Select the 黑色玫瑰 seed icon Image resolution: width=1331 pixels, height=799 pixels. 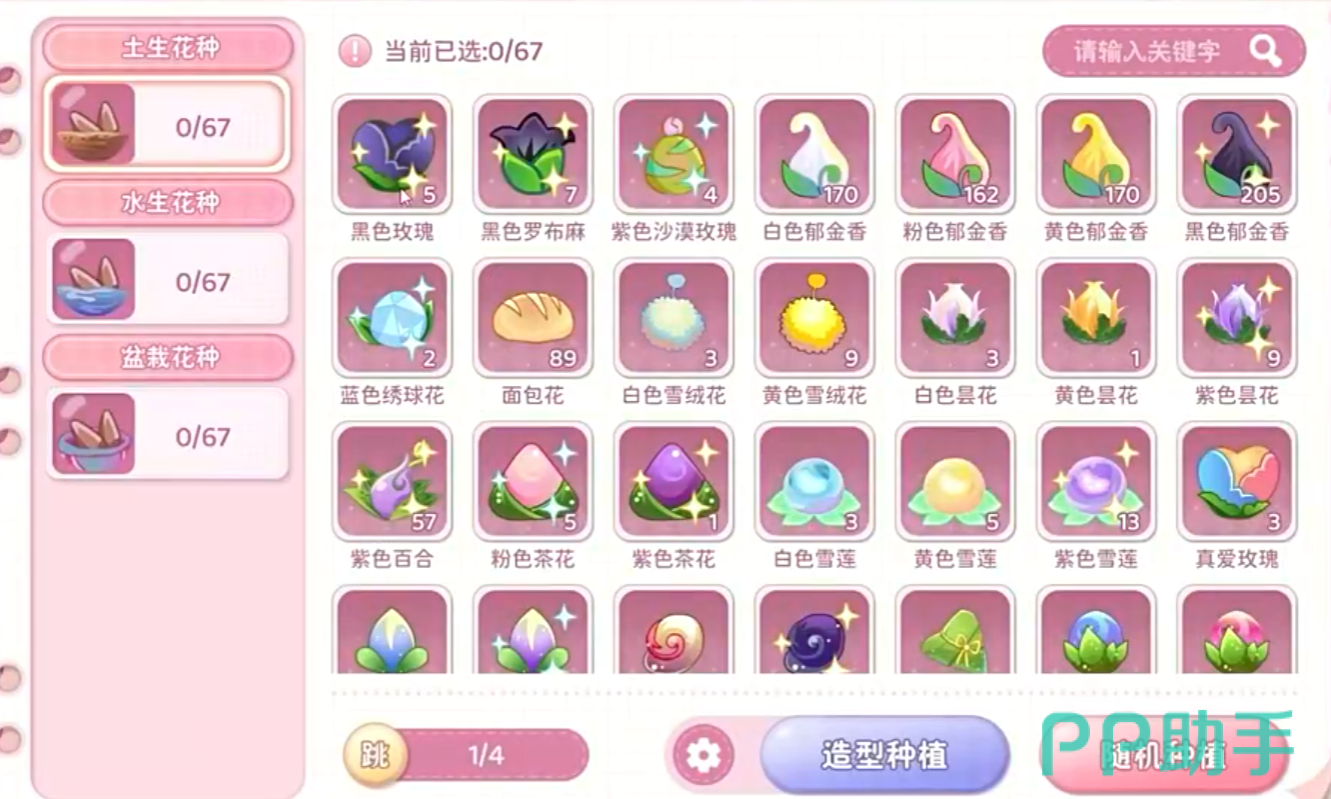coord(392,154)
